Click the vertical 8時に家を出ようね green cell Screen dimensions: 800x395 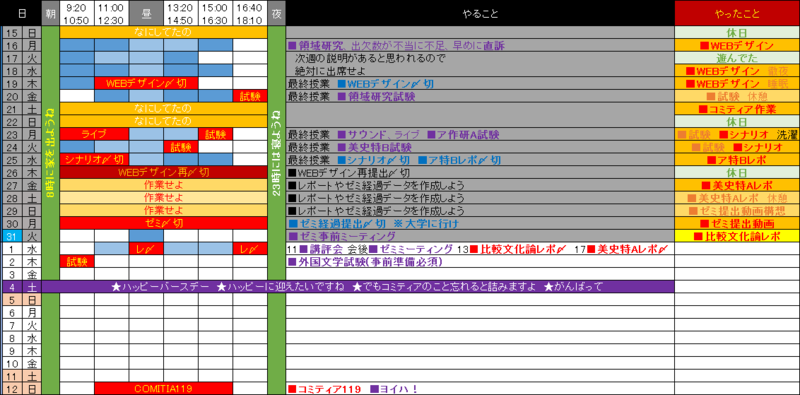51,153
